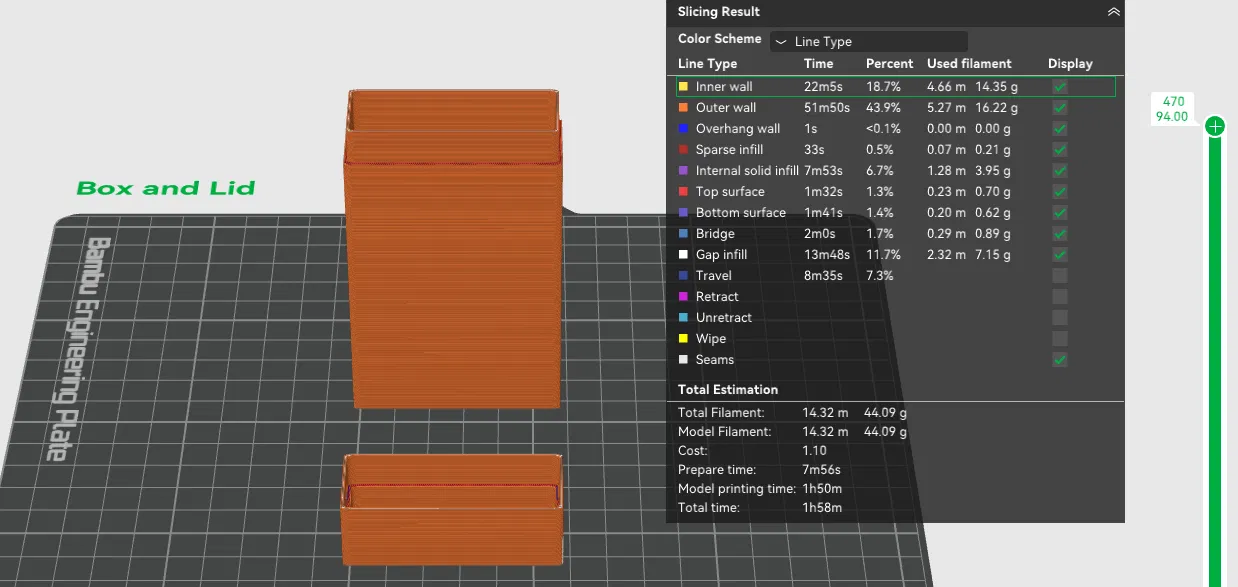Screen dimensions: 1238x587
Task: Select the lid model on plate
Action: [x=452, y=510]
